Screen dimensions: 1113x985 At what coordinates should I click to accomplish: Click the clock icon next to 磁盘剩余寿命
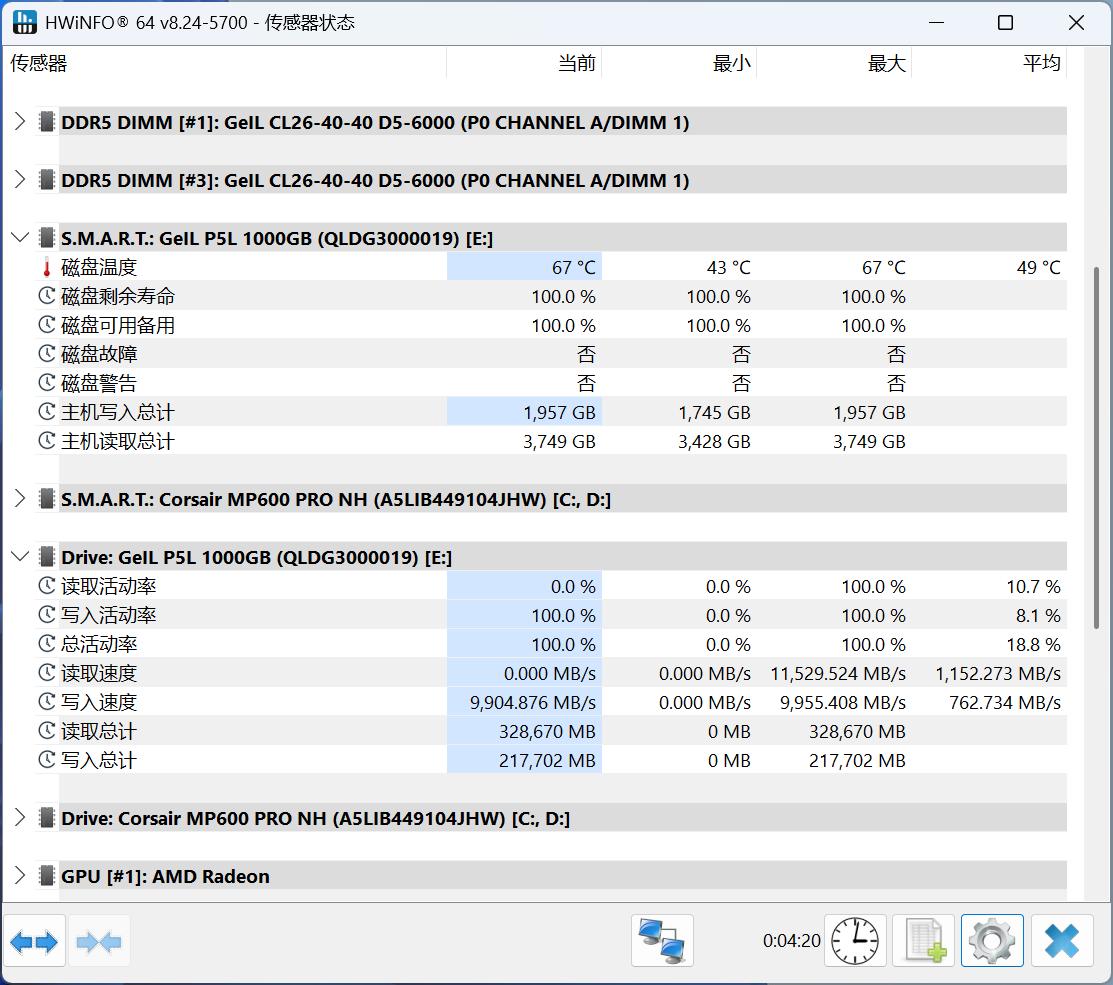point(47,296)
